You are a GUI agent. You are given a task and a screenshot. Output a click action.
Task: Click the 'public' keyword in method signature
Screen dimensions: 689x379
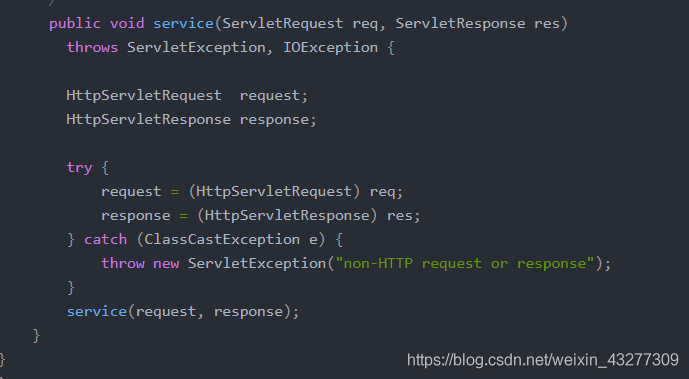pyautogui.click(x=75, y=24)
